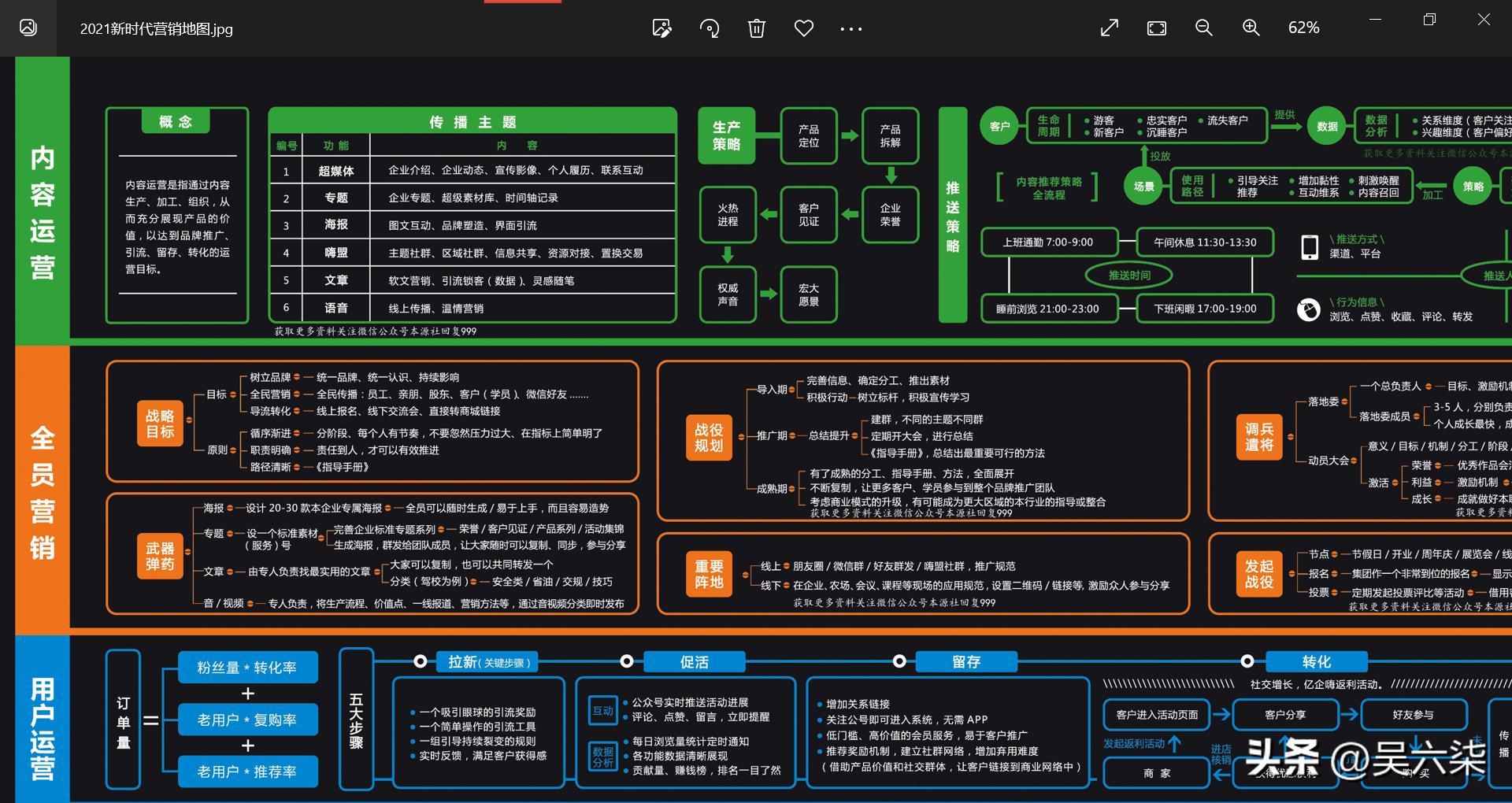Click the 老用户*推荐率 blue box
The image size is (1512, 803).
[x=248, y=772]
